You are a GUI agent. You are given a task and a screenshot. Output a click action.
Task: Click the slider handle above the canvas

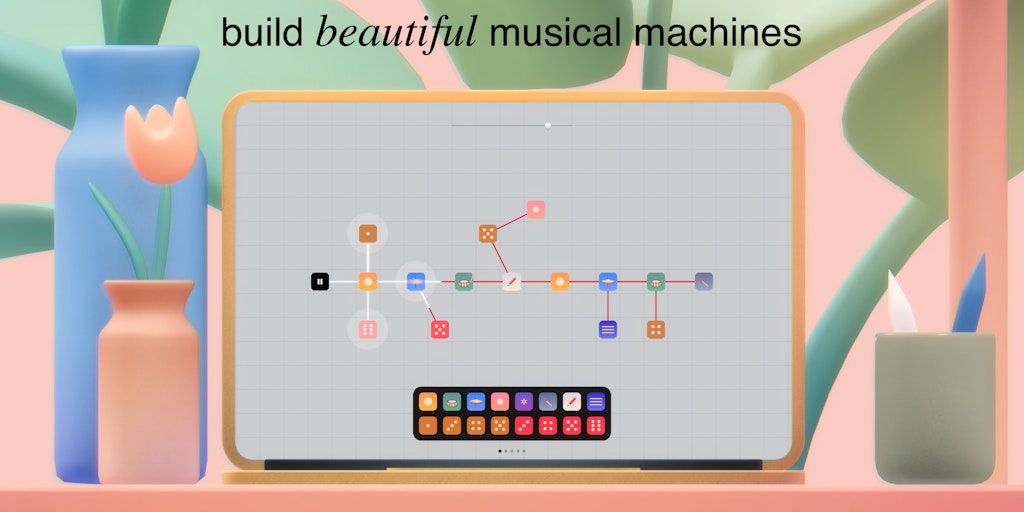[548, 125]
